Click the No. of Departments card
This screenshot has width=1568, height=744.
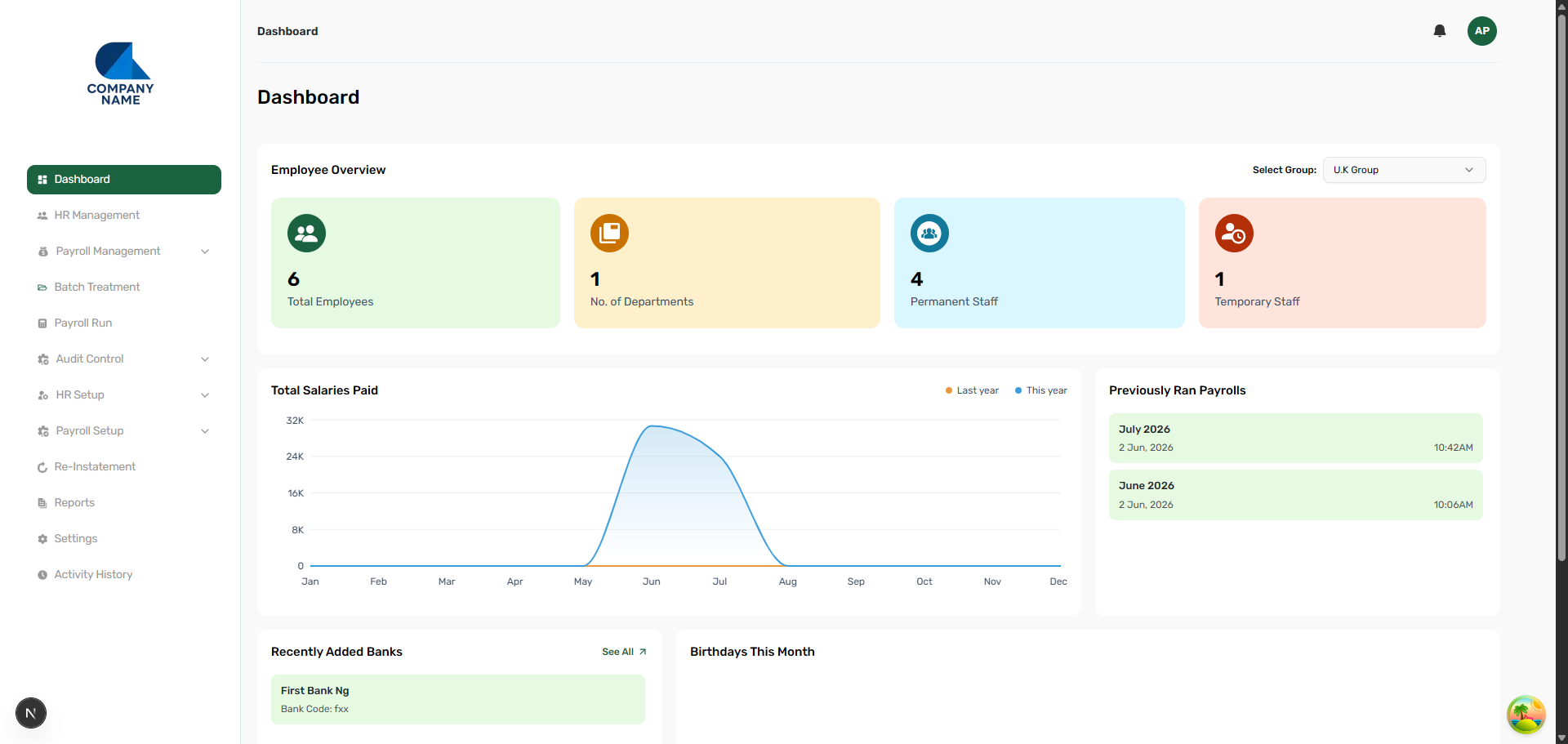(727, 263)
